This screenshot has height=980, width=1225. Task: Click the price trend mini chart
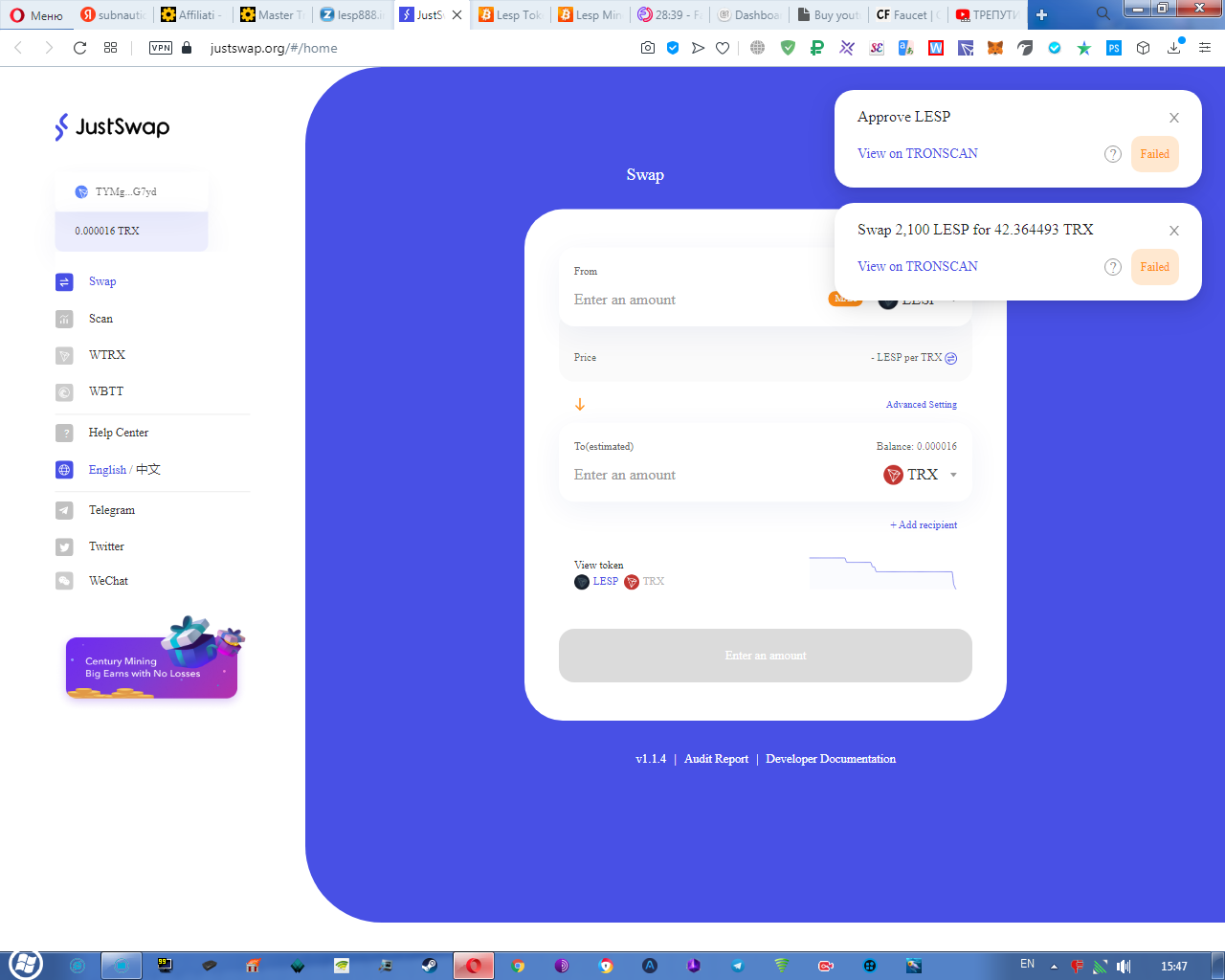point(882,572)
